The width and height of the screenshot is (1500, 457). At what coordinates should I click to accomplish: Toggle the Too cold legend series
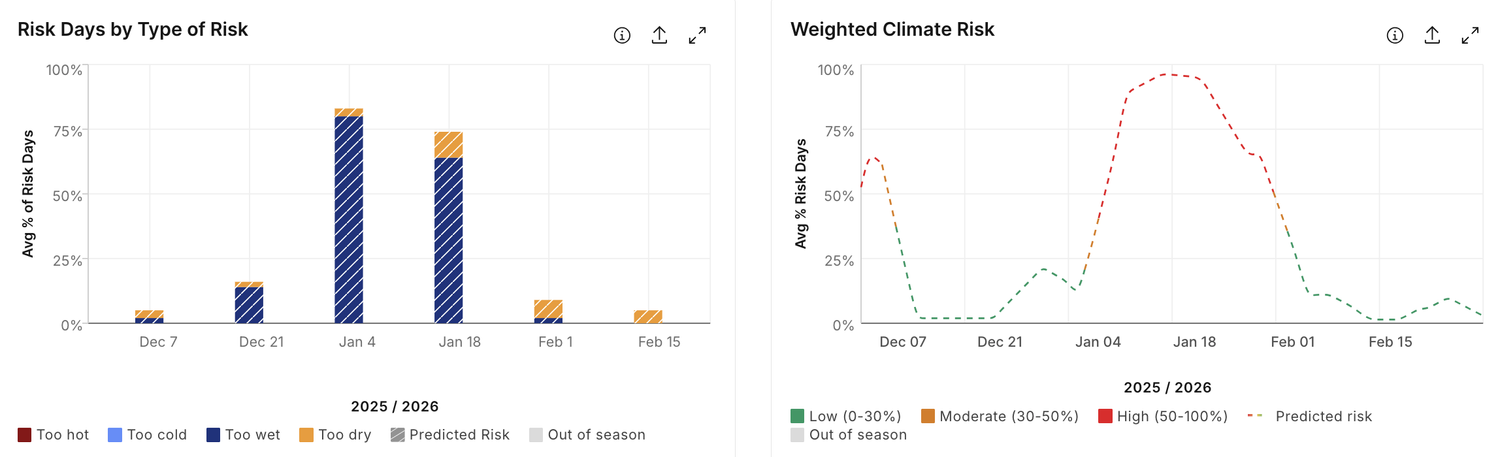[149, 435]
